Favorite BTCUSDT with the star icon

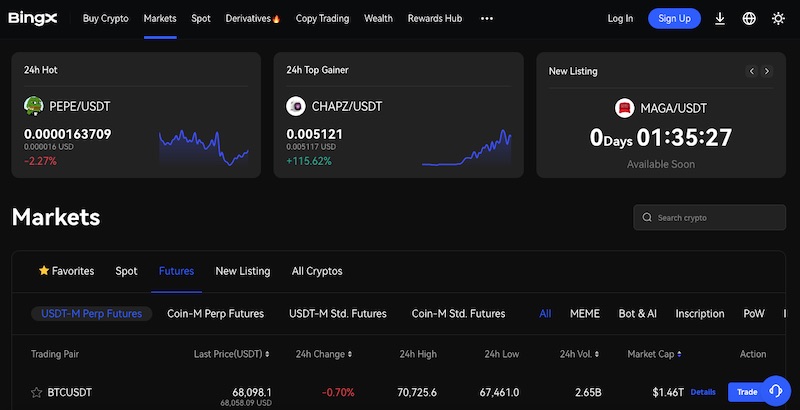point(37,392)
